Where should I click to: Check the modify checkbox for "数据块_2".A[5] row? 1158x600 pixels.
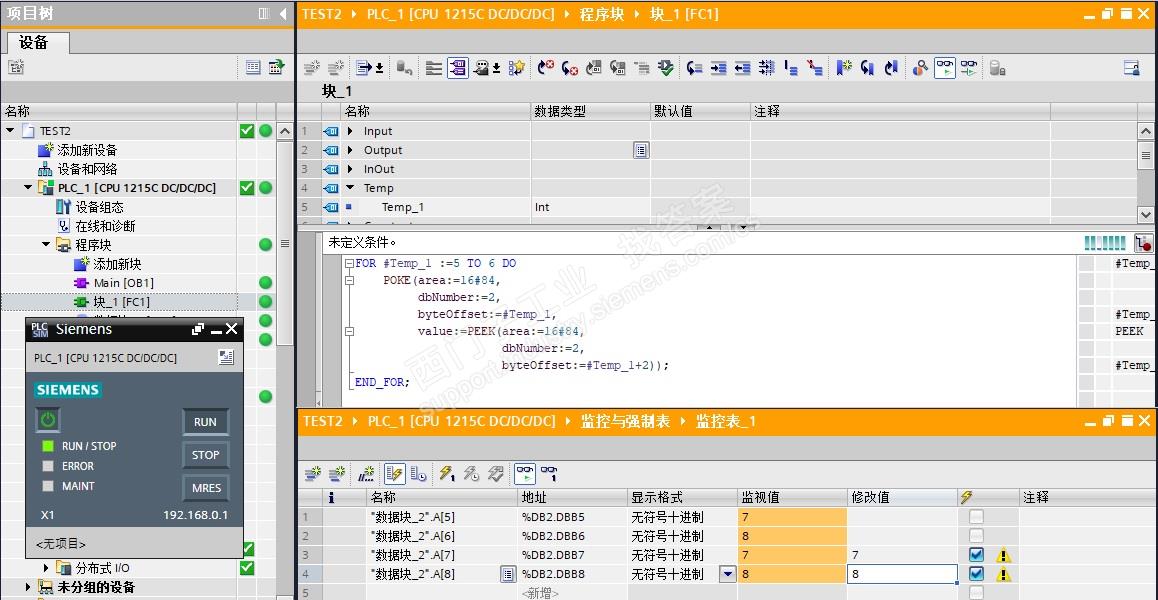point(976,517)
